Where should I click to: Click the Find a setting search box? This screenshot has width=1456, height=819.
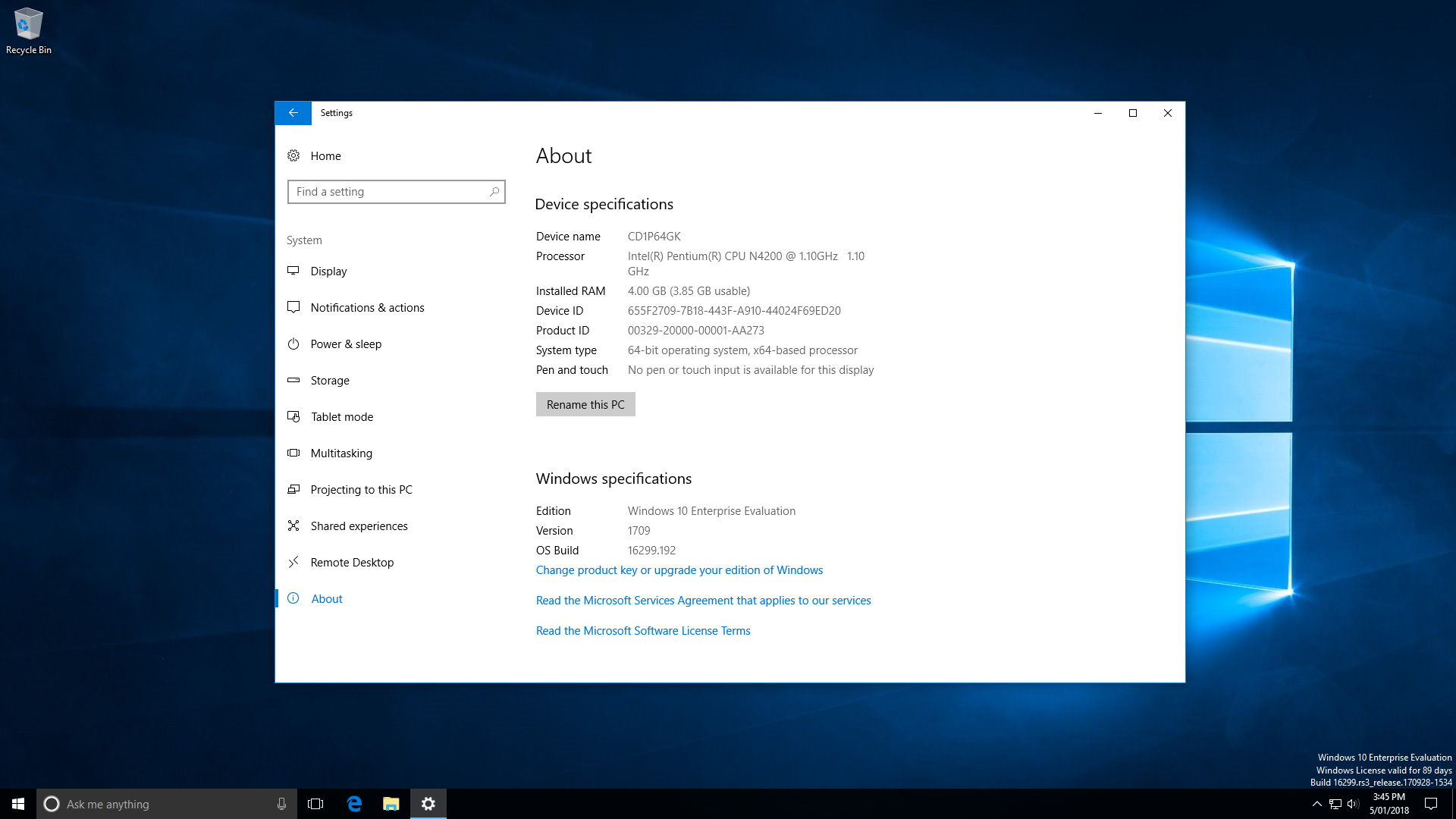396,192
